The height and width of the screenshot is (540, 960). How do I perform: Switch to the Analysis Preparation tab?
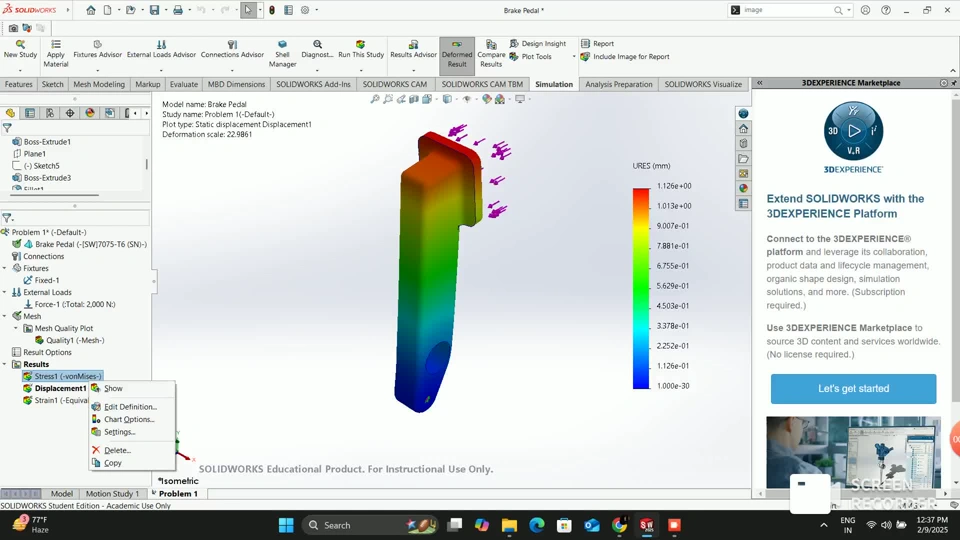618,84
